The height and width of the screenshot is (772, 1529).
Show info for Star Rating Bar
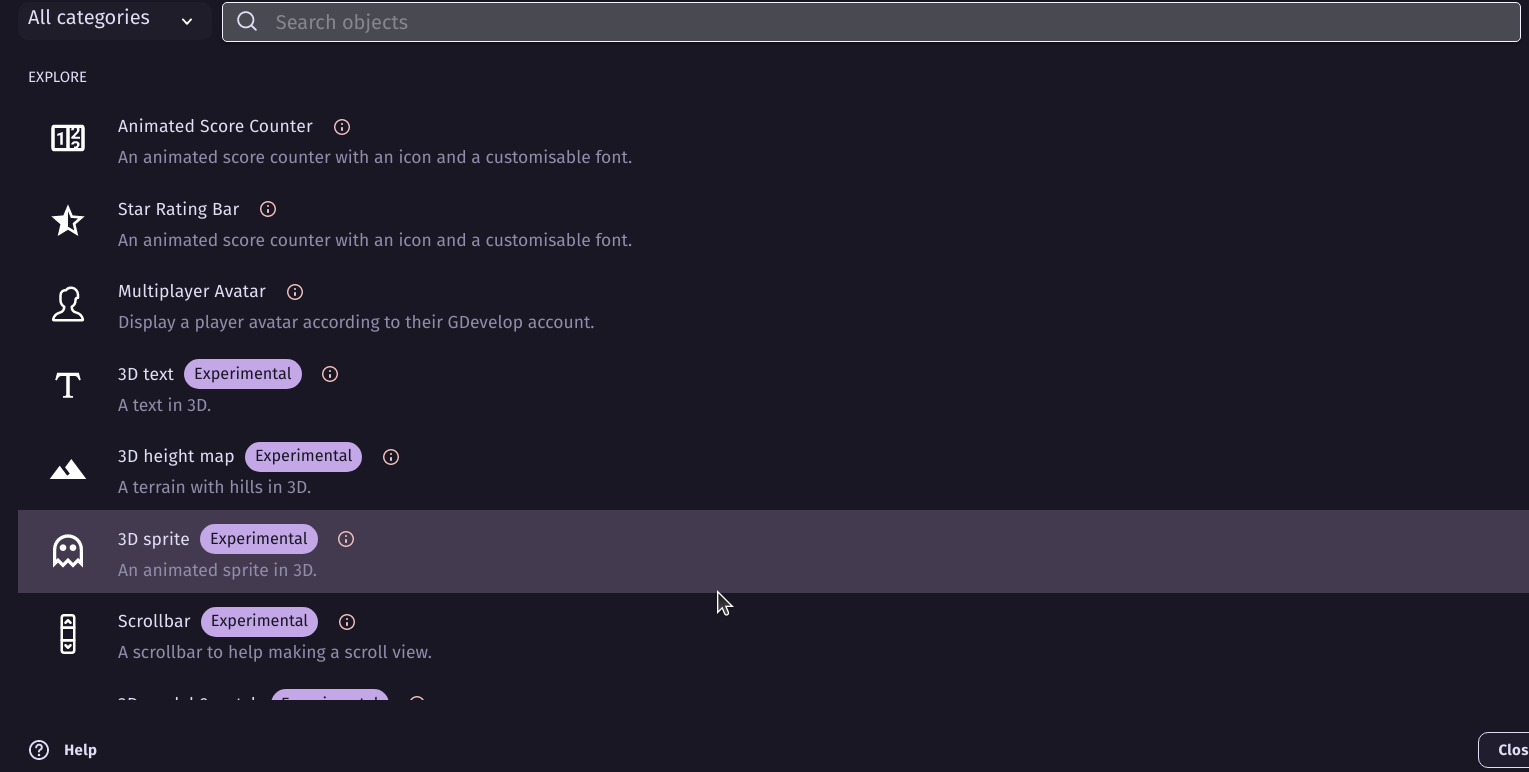(x=268, y=210)
